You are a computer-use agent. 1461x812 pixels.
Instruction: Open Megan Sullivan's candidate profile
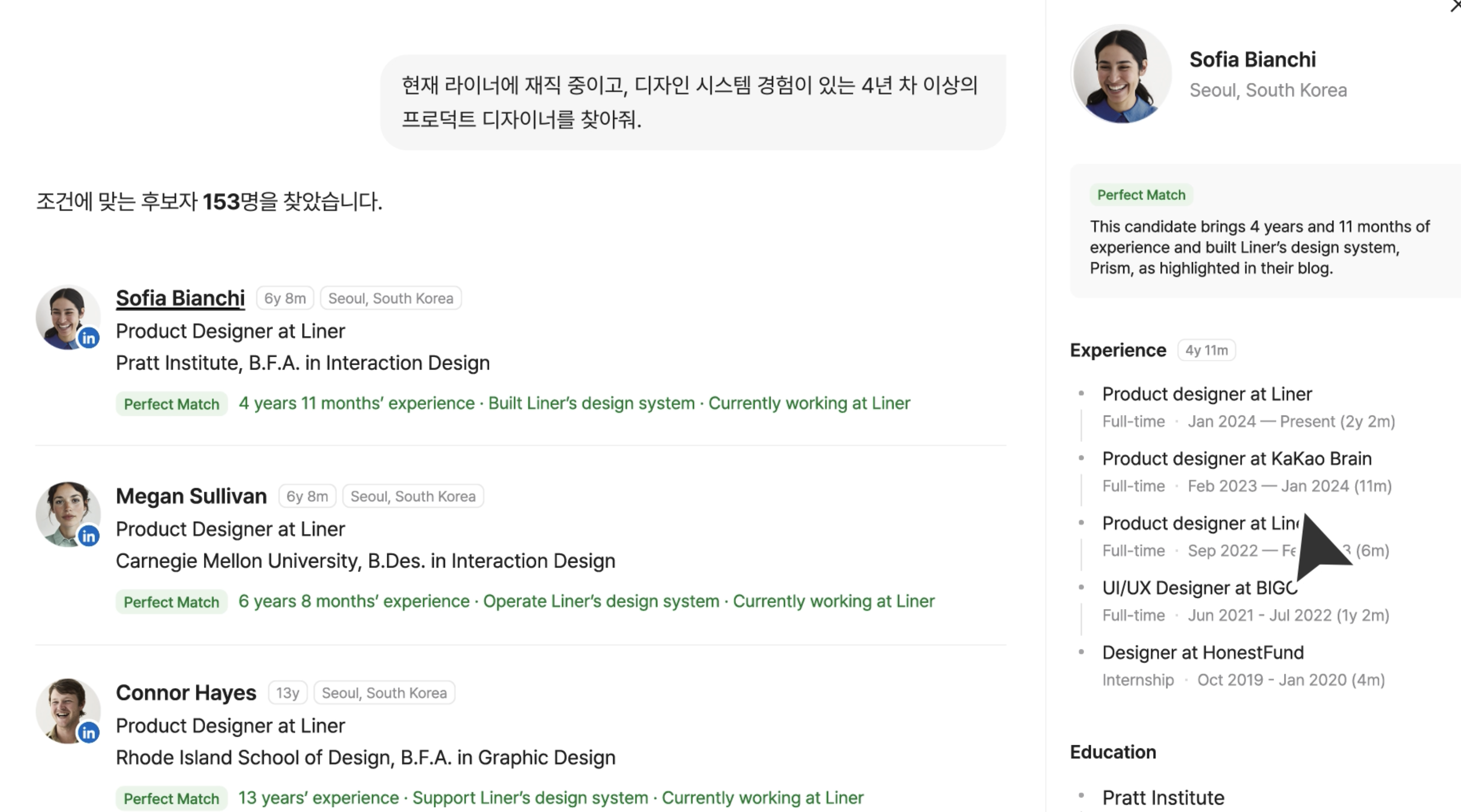coord(191,496)
